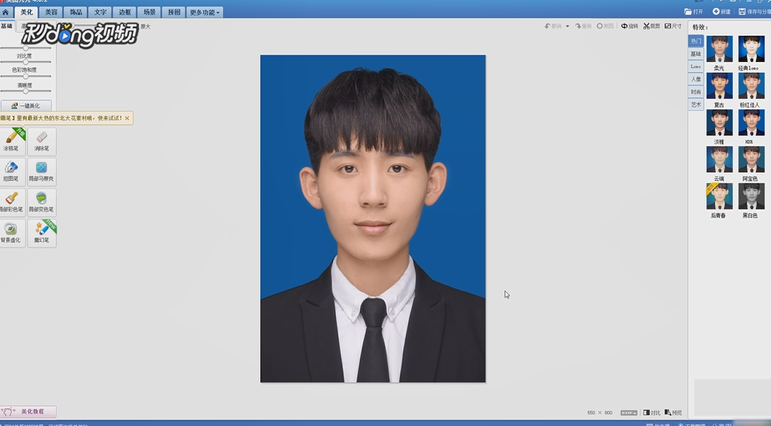Apply the 后青春 effect thumbnail
The height and width of the screenshot is (426, 771).
click(719, 196)
